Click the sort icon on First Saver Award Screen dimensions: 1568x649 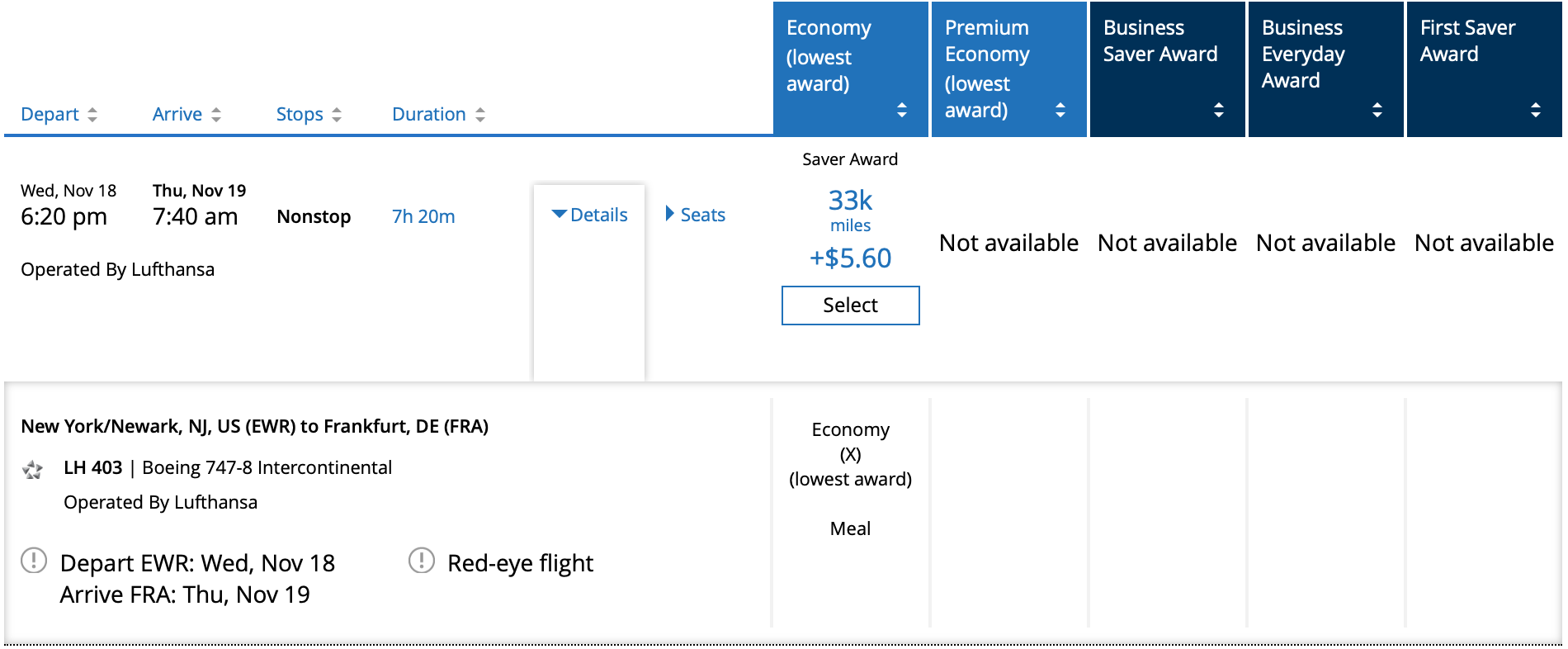(1536, 107)
